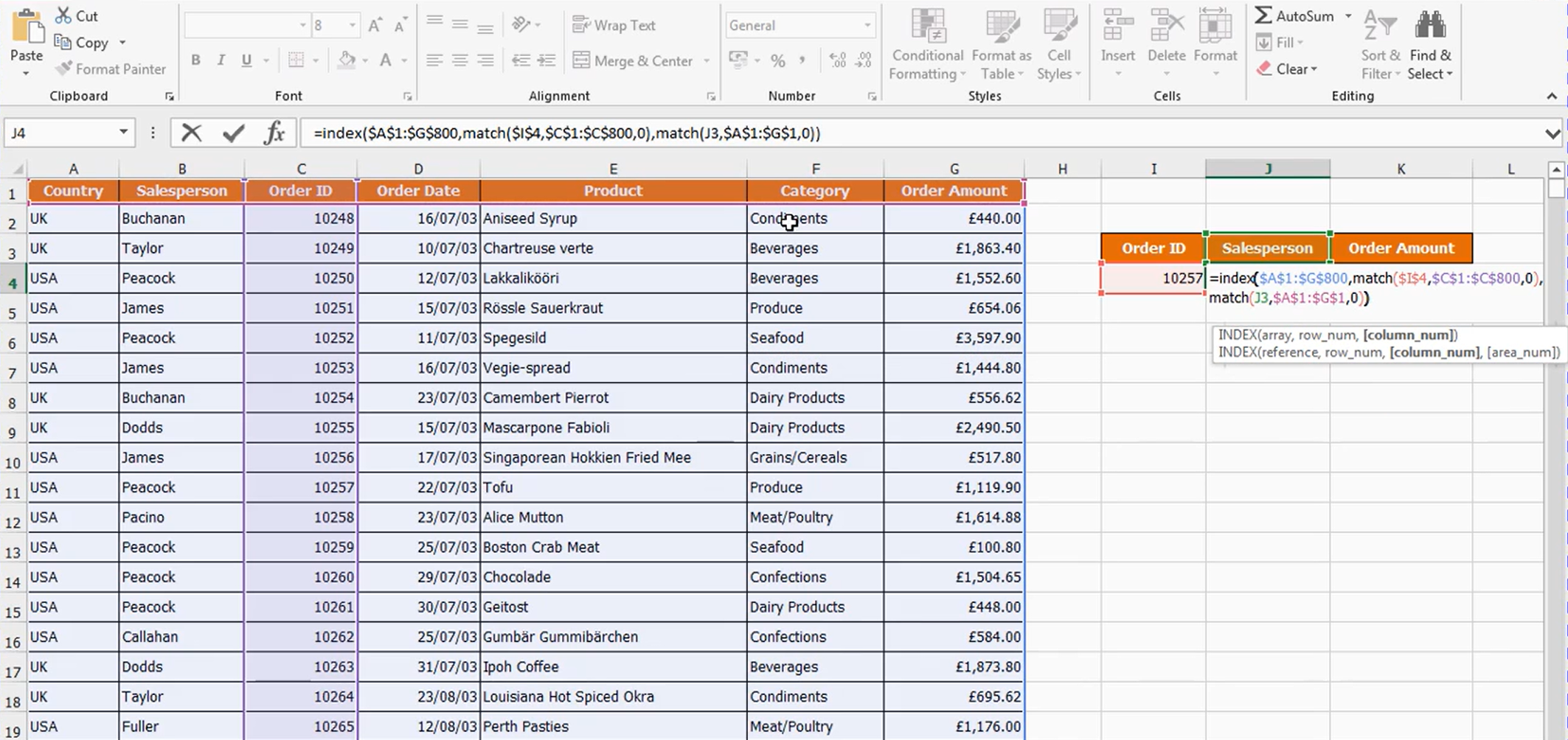The height and width of the screenshot is (740, 1568).
Task: Open the Fill Color bucket swatch
Action: click(346, 60)
